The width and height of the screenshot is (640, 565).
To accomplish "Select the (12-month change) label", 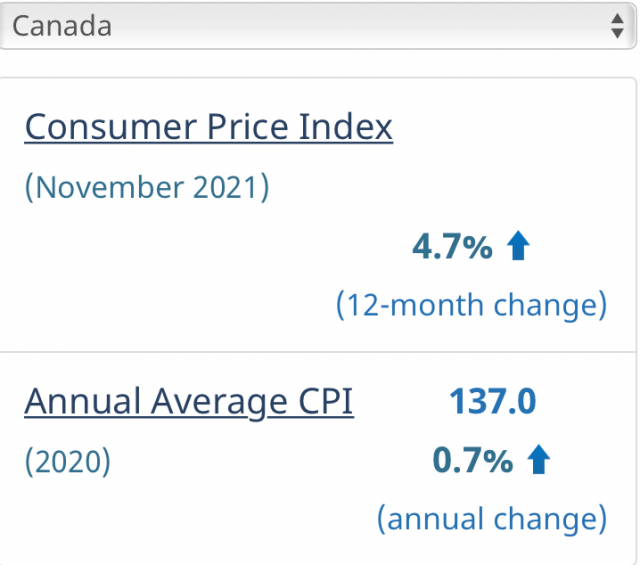I will [471, 304].
